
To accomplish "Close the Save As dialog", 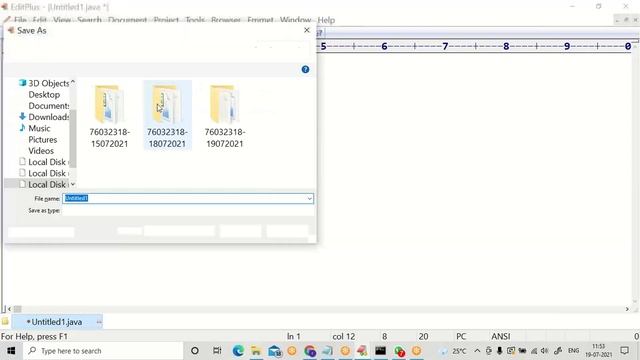I will click(307, 30).
